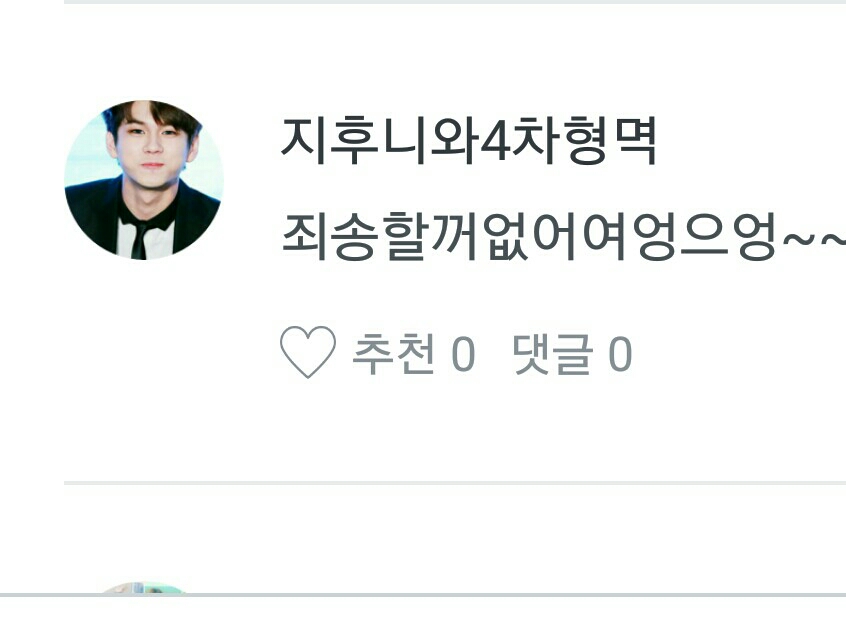Click the 형멱 ending of the username
This screenshot has height=635, width=846.
[x=611, y=141]
